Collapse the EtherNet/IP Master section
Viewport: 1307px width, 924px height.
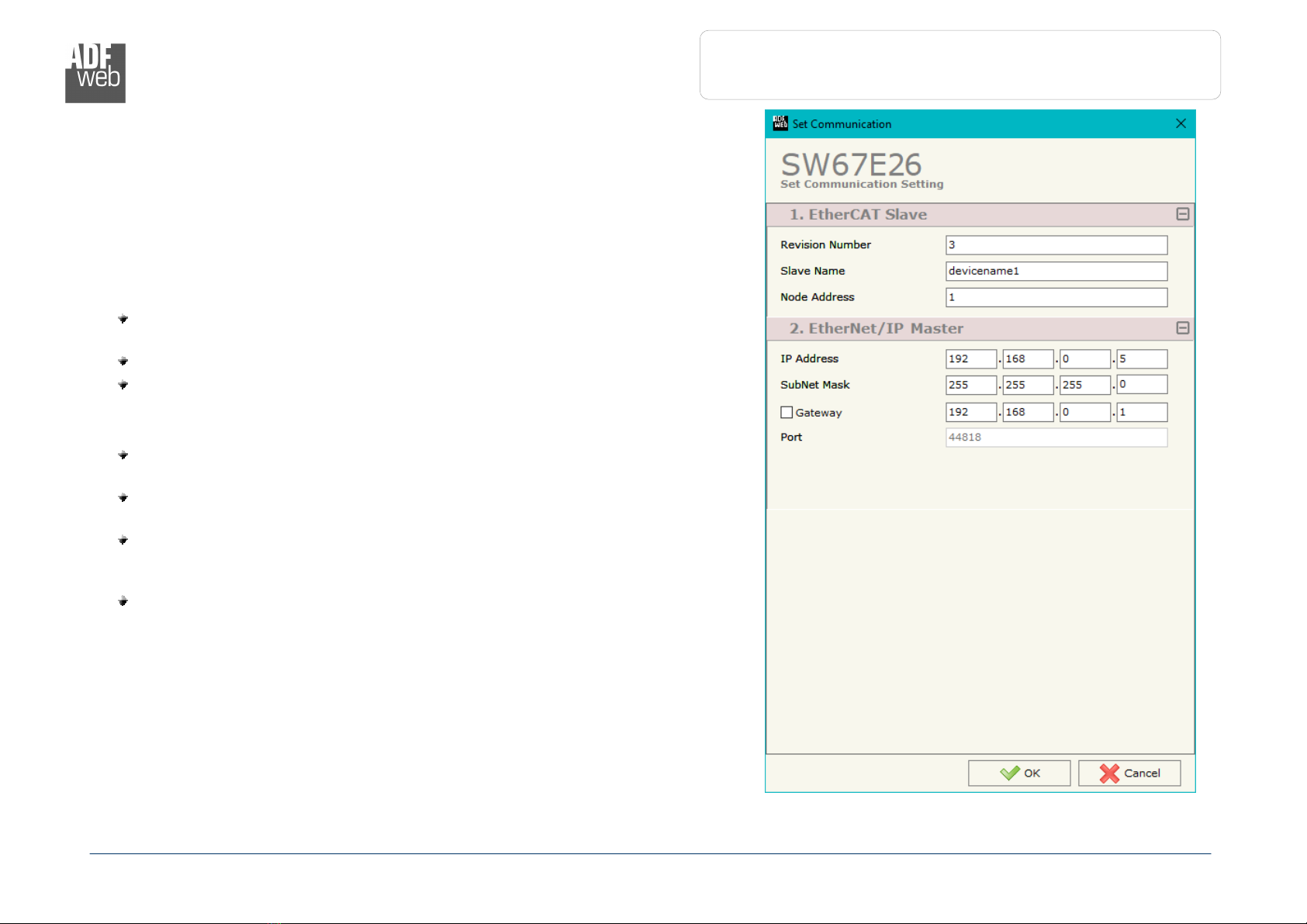click(1183, 328)
